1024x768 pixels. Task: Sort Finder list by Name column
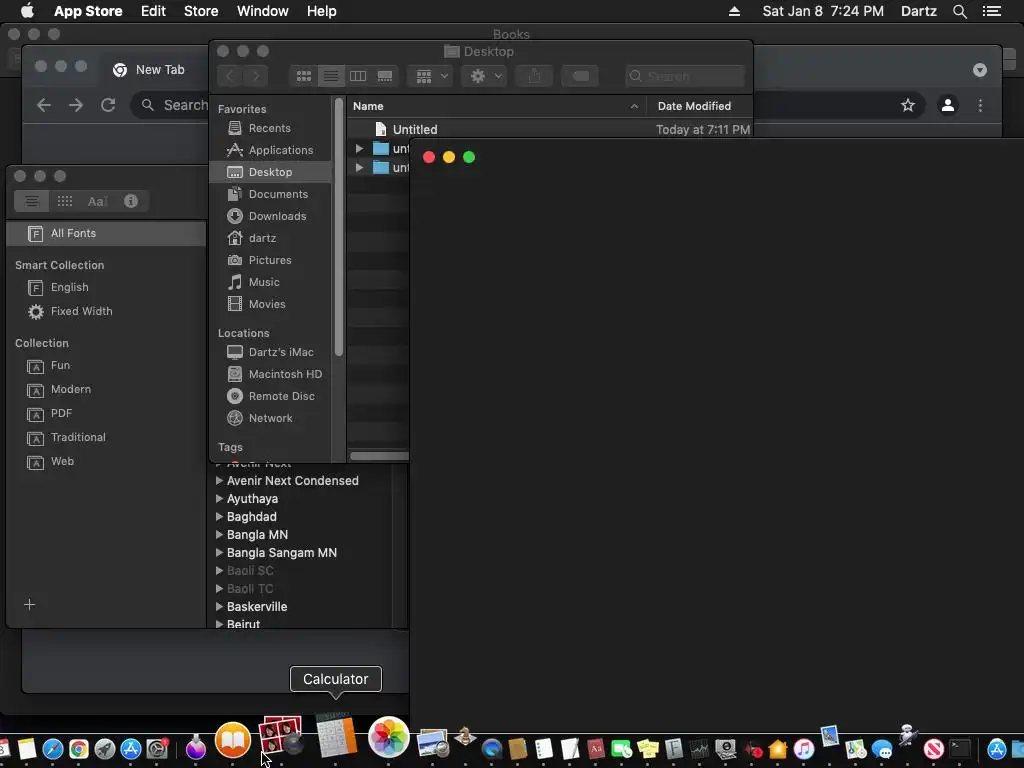pos(496,106)
